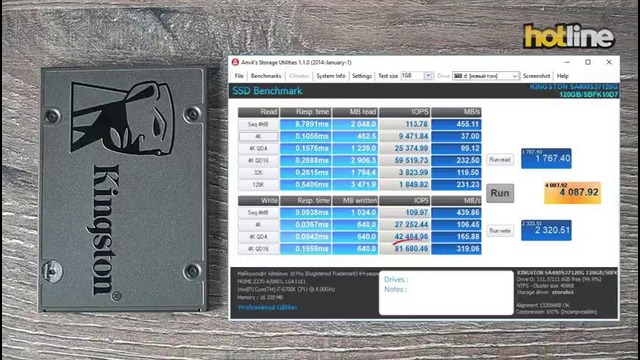The width and height of the screenshot is (640, 360).
Task: Click the Write Seq 4MB test button
Action: (x=258, y=213)
